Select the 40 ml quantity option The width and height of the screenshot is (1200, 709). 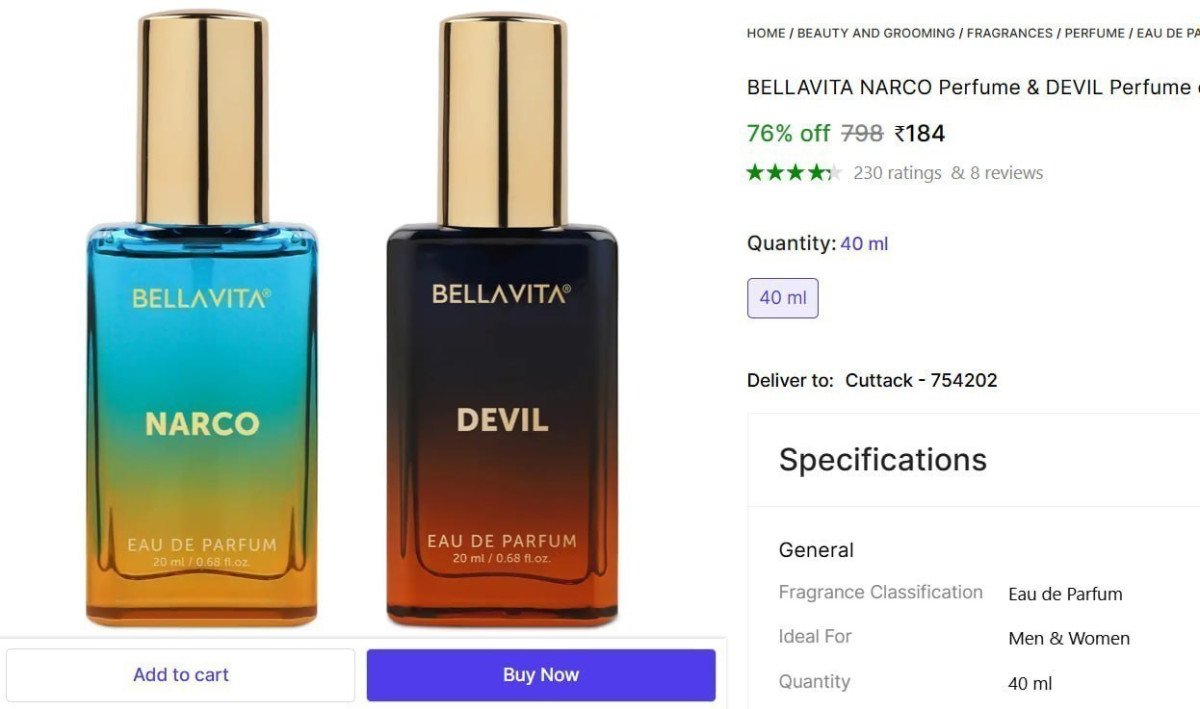pos(782,297)
